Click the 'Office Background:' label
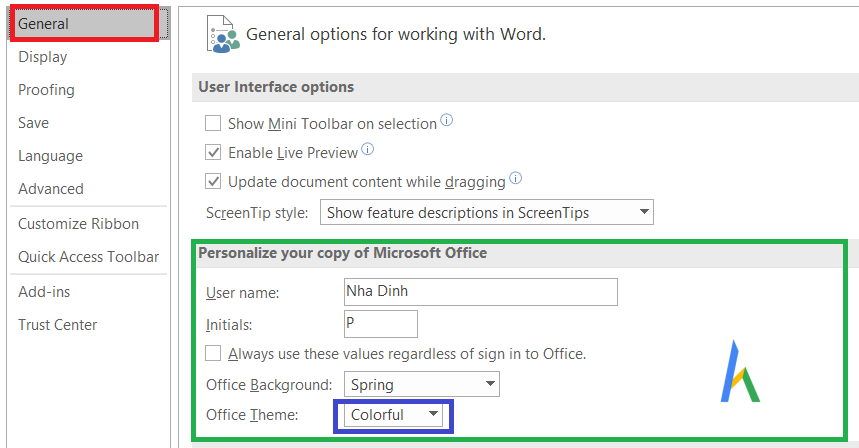The height and width of the screenshot is (448, 859). pyautogui.click(x=269, y=385)
